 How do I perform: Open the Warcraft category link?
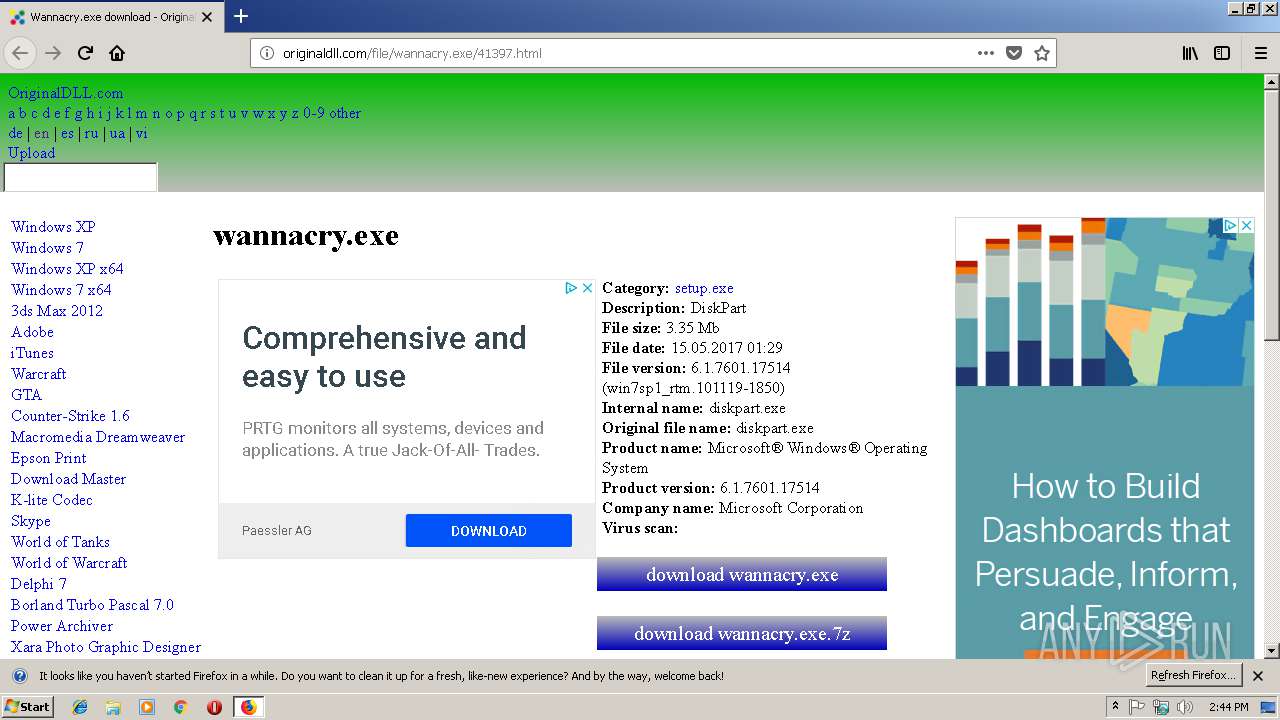pos(38,374)
